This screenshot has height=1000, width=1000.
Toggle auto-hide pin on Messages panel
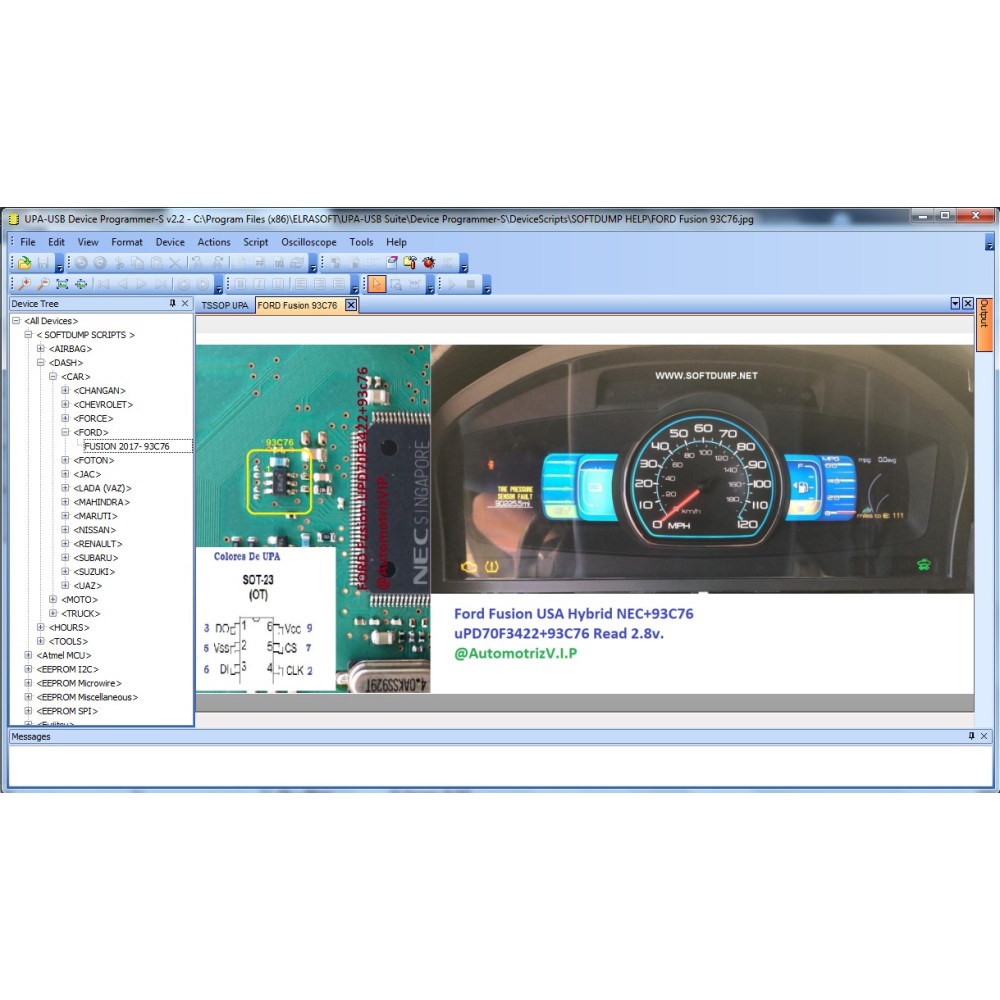[x=971, y=736]
